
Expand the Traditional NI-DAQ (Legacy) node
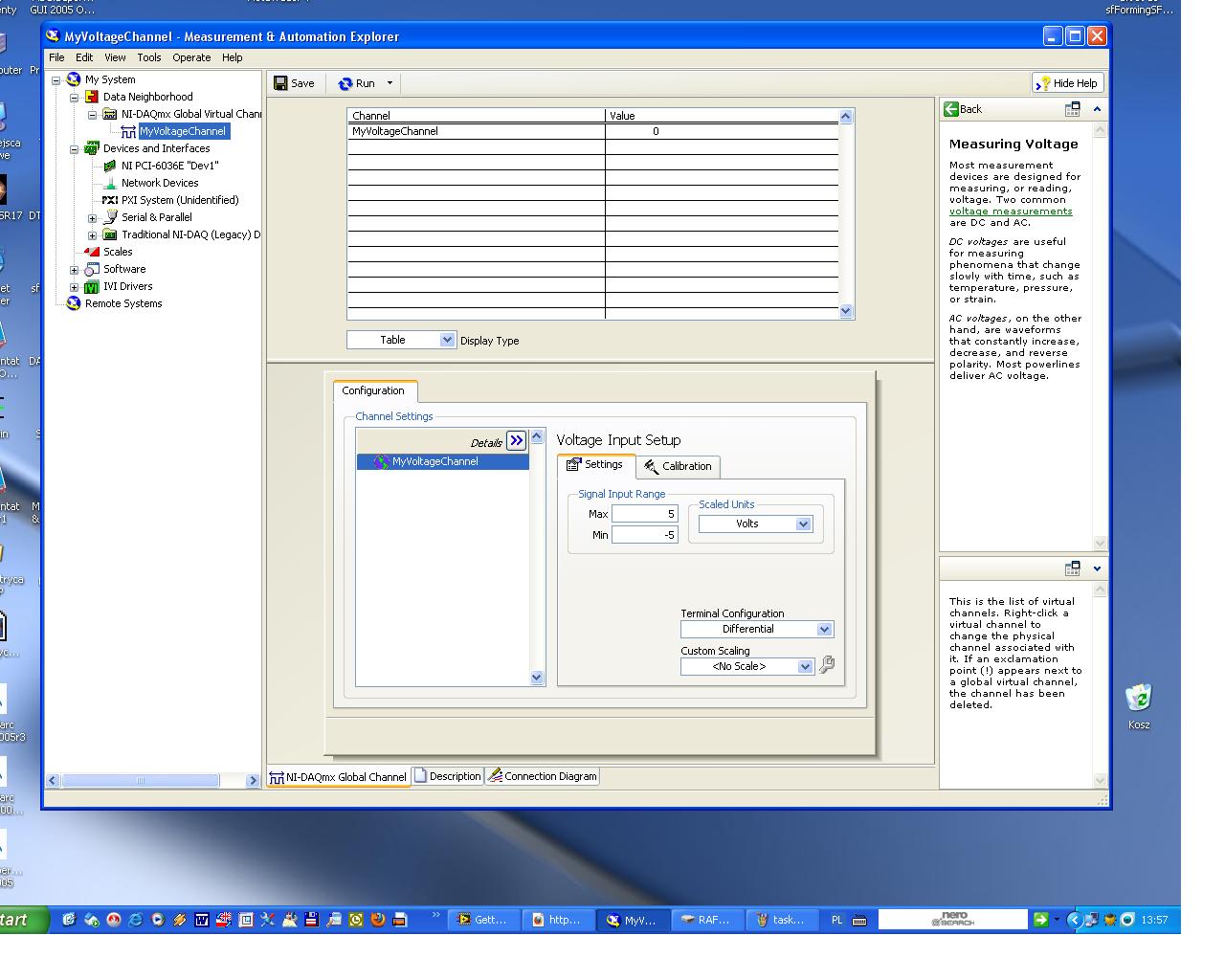coord(93,235)
